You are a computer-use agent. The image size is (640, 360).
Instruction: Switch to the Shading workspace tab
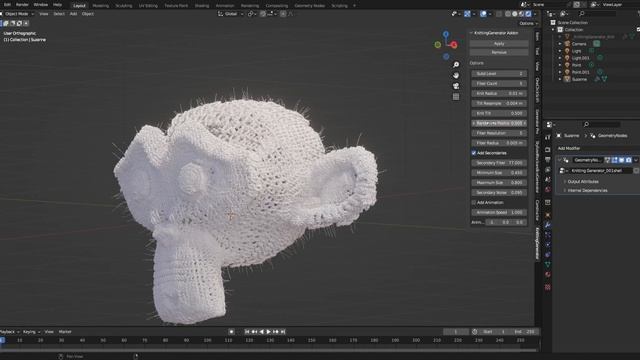(202, 6)
